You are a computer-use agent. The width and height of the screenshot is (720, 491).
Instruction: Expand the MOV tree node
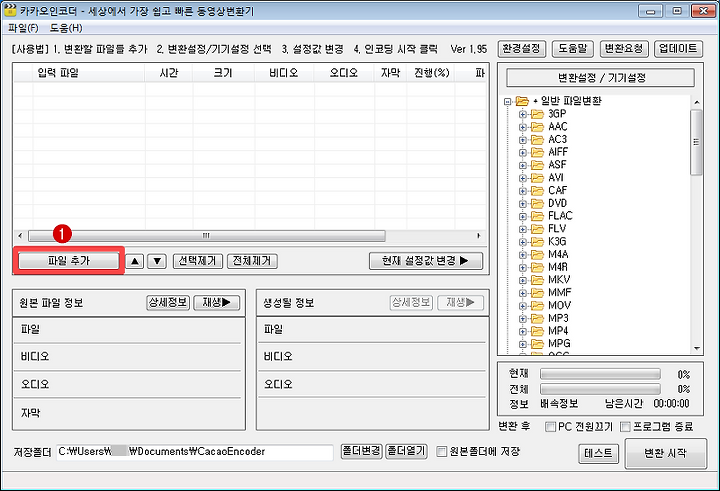pos(523,306)
